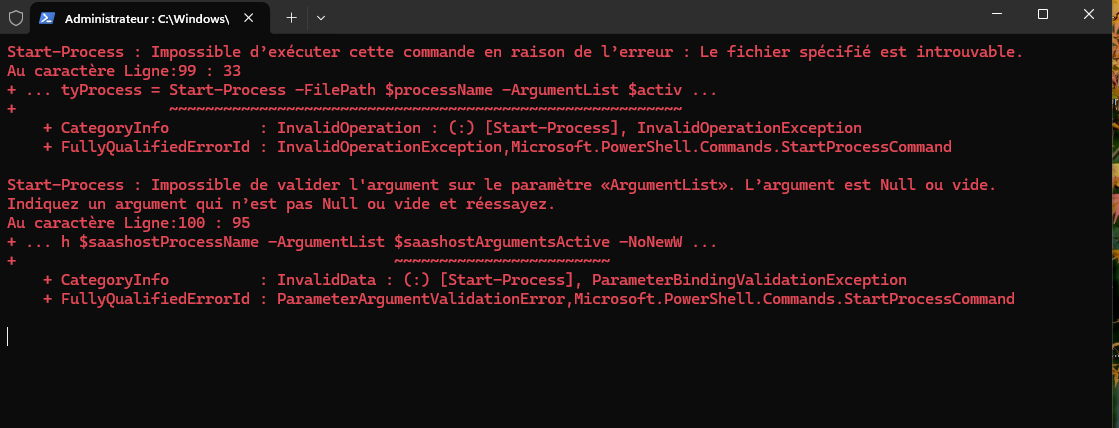
Task: Click the blinking cursor at the prompt
Action: 8,336
